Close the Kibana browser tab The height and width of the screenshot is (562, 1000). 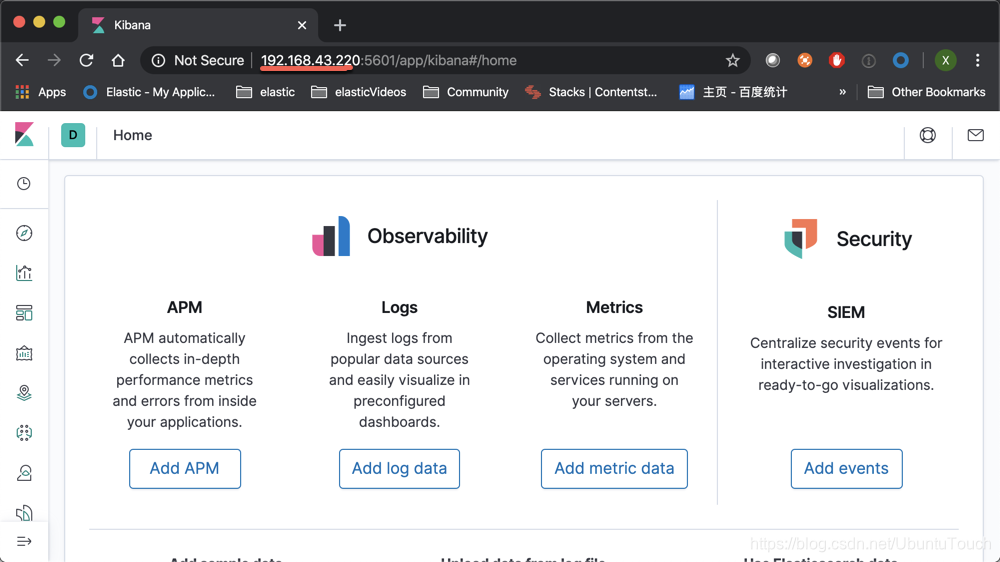tap(302, 26)
